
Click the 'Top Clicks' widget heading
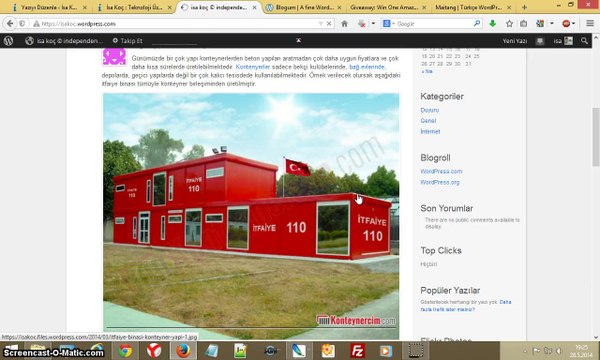click(441, 251)
